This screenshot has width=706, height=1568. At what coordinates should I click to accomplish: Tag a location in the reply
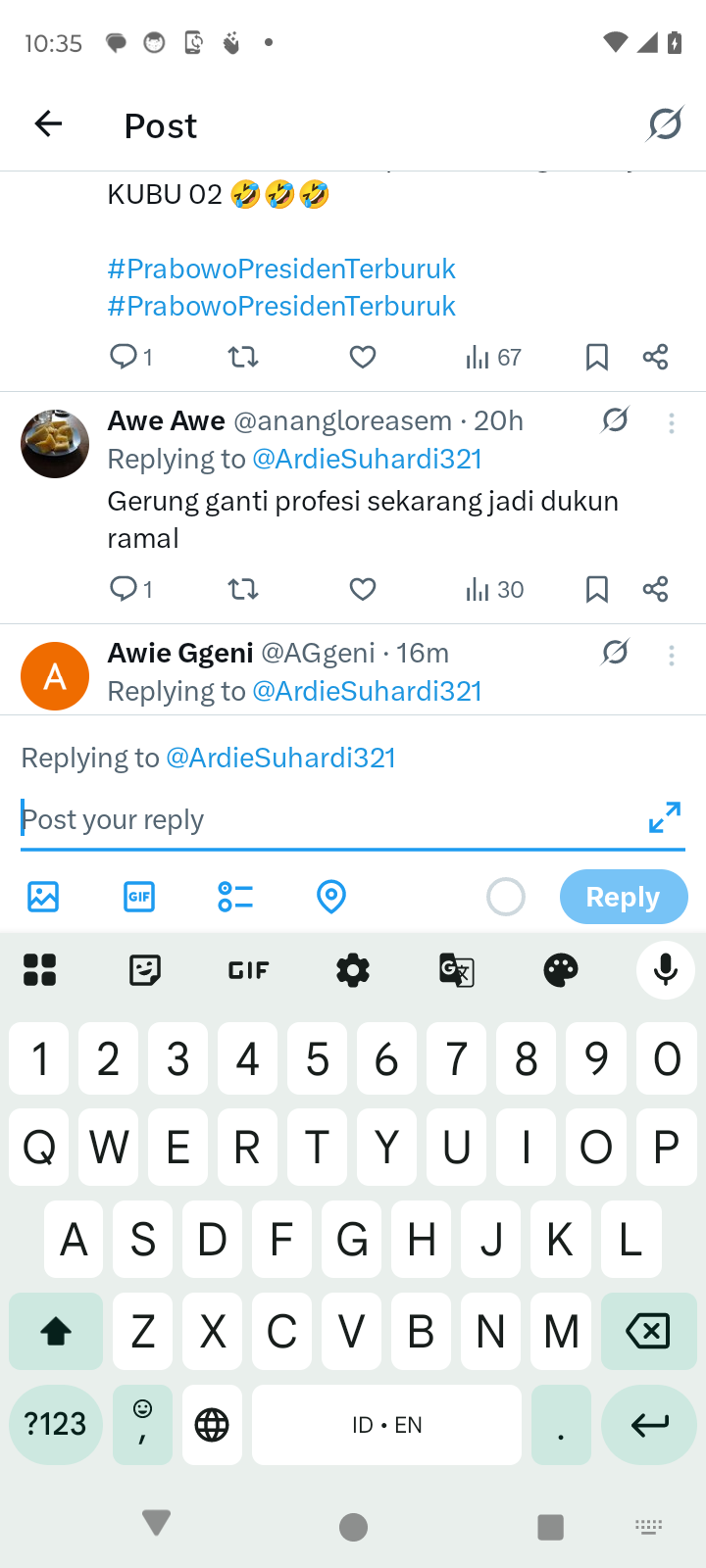331,897
